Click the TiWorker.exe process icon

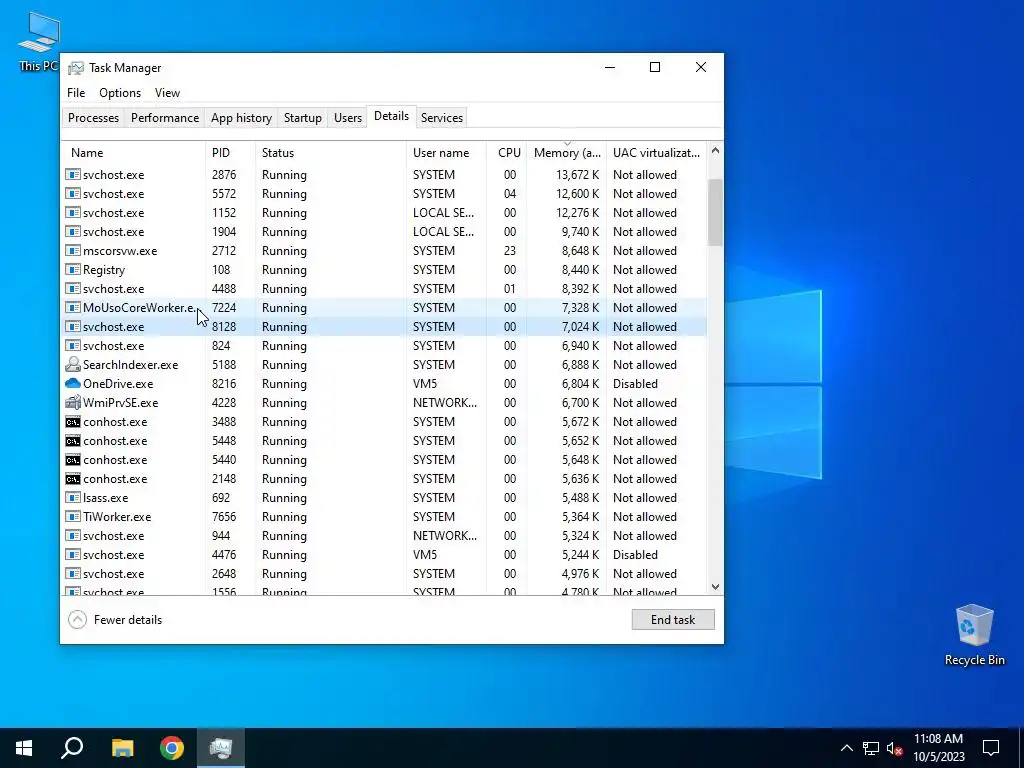tap(72, 517)
